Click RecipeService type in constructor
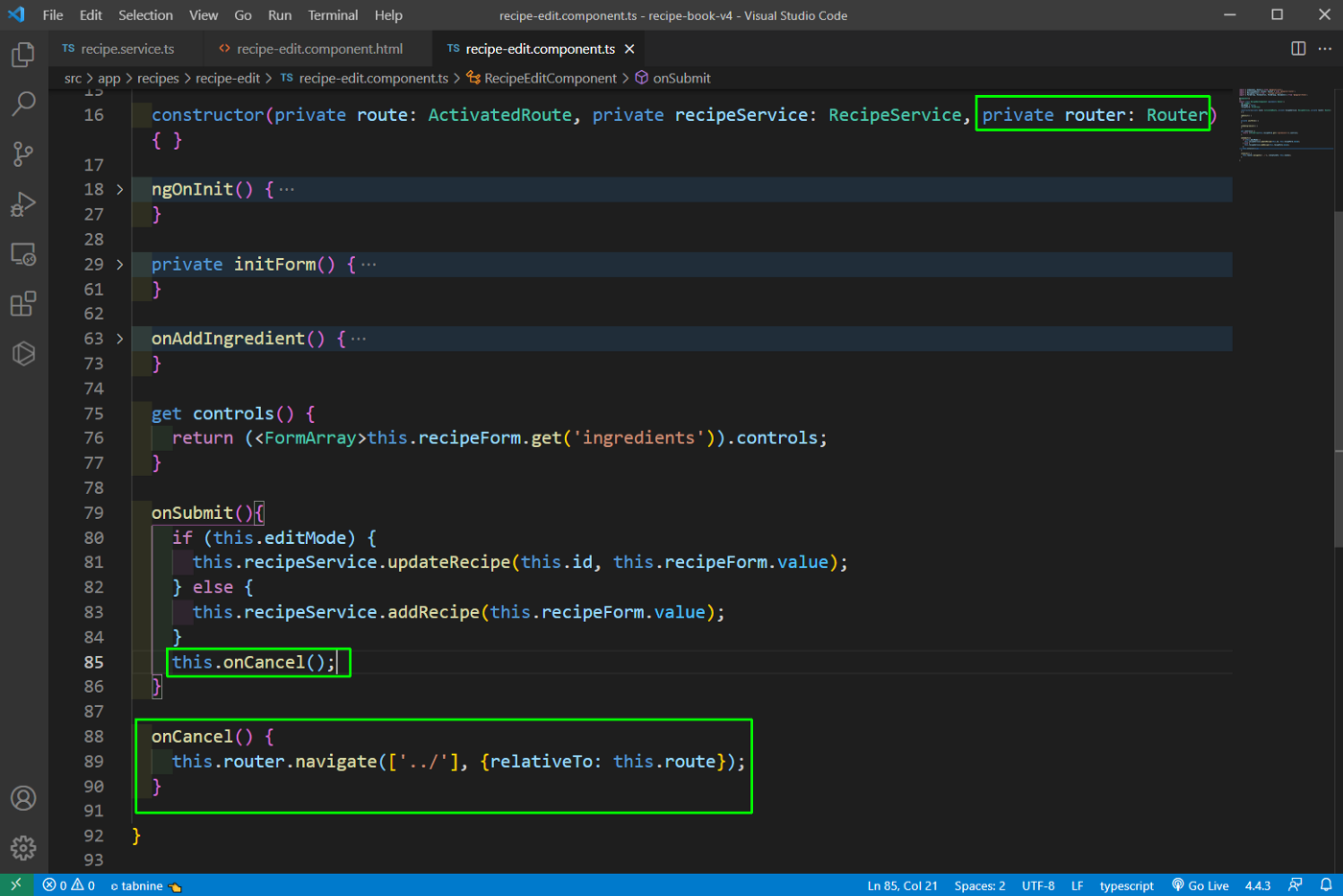 tap(895, 115)
